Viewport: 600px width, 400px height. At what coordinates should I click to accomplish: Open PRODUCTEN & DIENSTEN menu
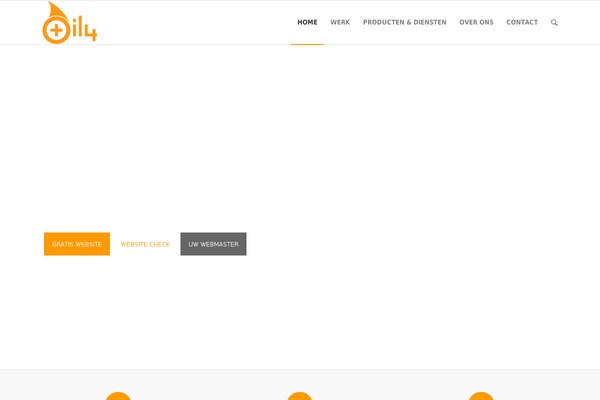tap(404, 22)
